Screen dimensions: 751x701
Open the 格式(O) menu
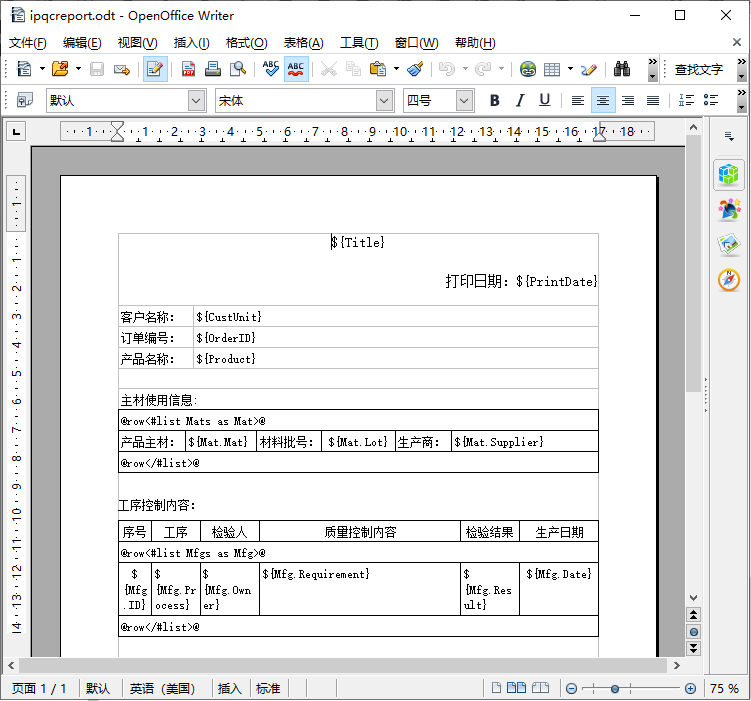point(246,43)
